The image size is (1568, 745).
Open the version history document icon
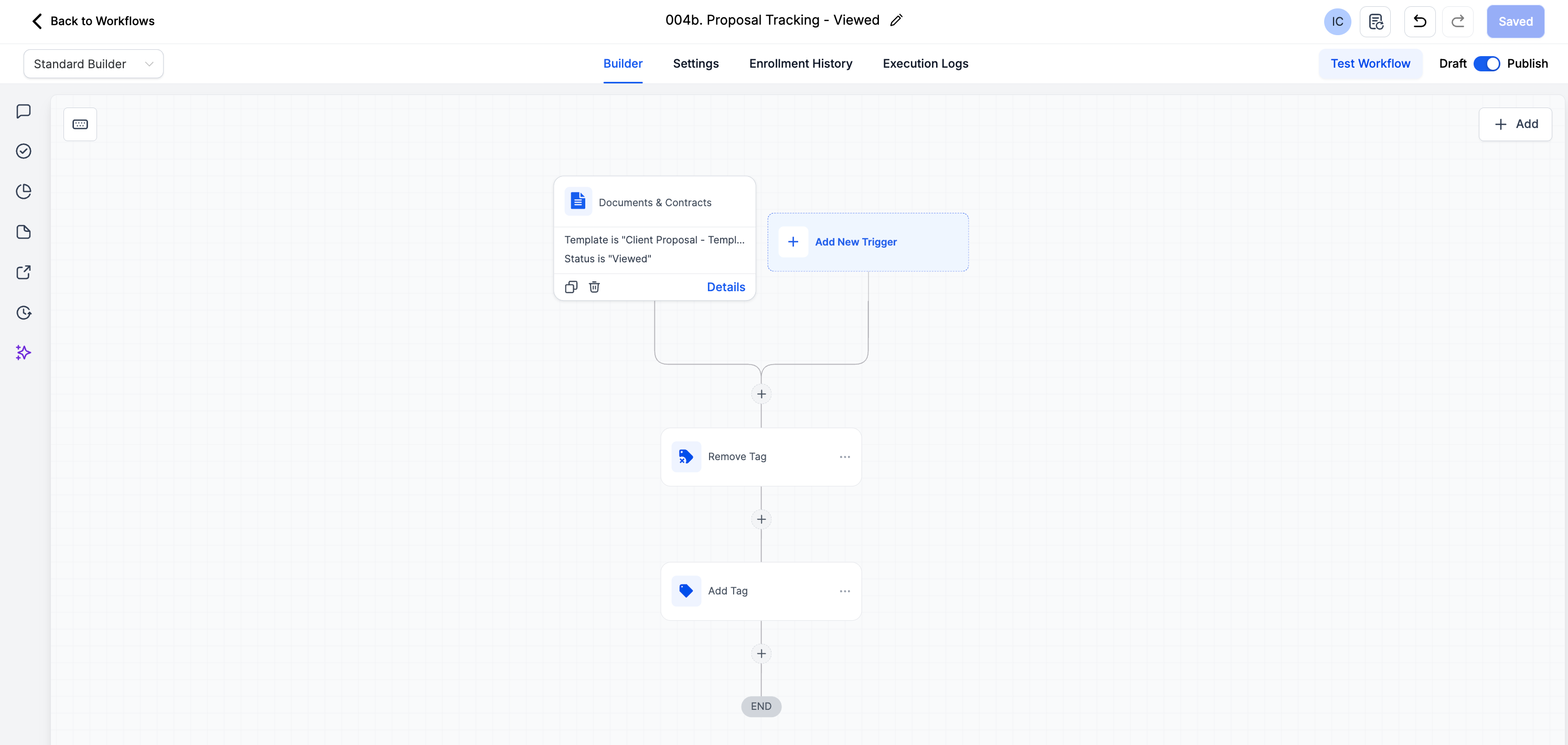[1375, 22]
